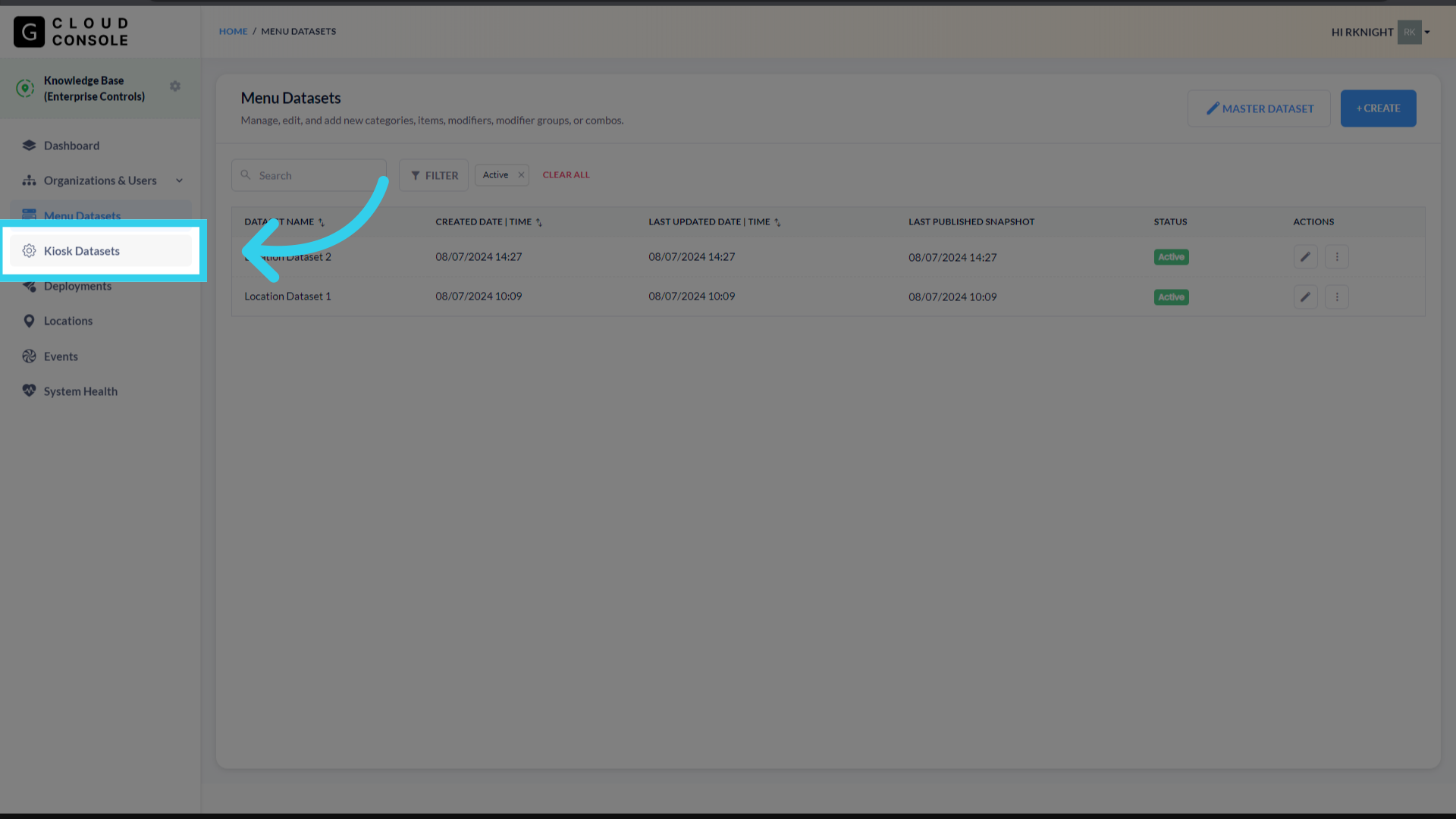This screenshot has height=819, width=1456.
Task: Click the Cloud Console logo
Action: coord(71,32)
